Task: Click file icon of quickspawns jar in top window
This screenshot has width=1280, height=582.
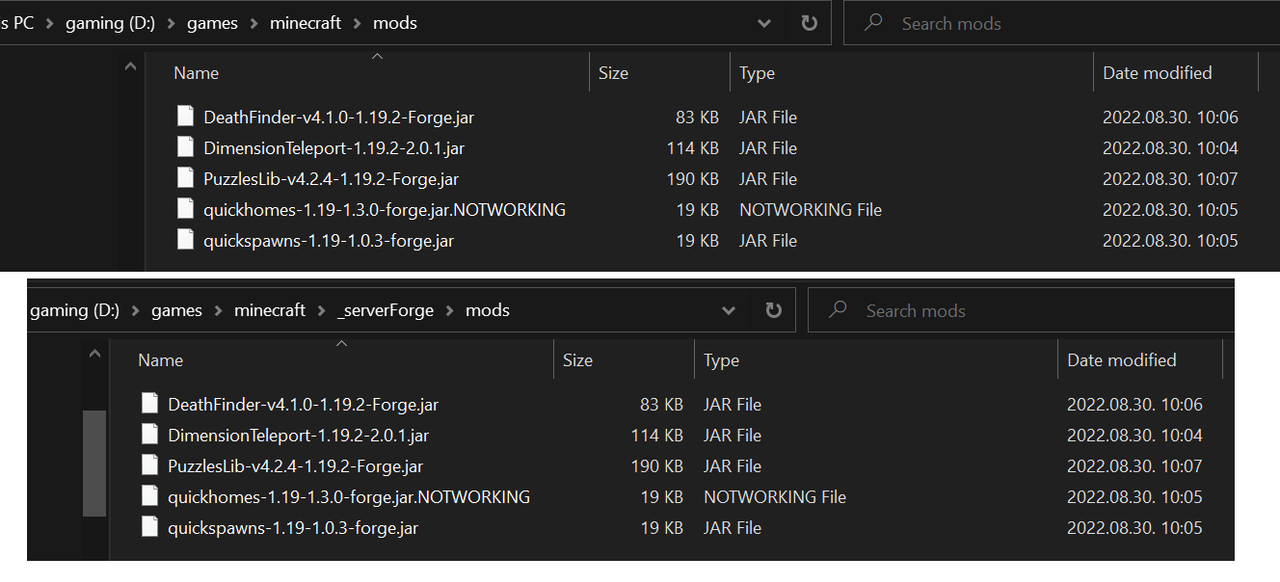Action: tap(185, 239)
